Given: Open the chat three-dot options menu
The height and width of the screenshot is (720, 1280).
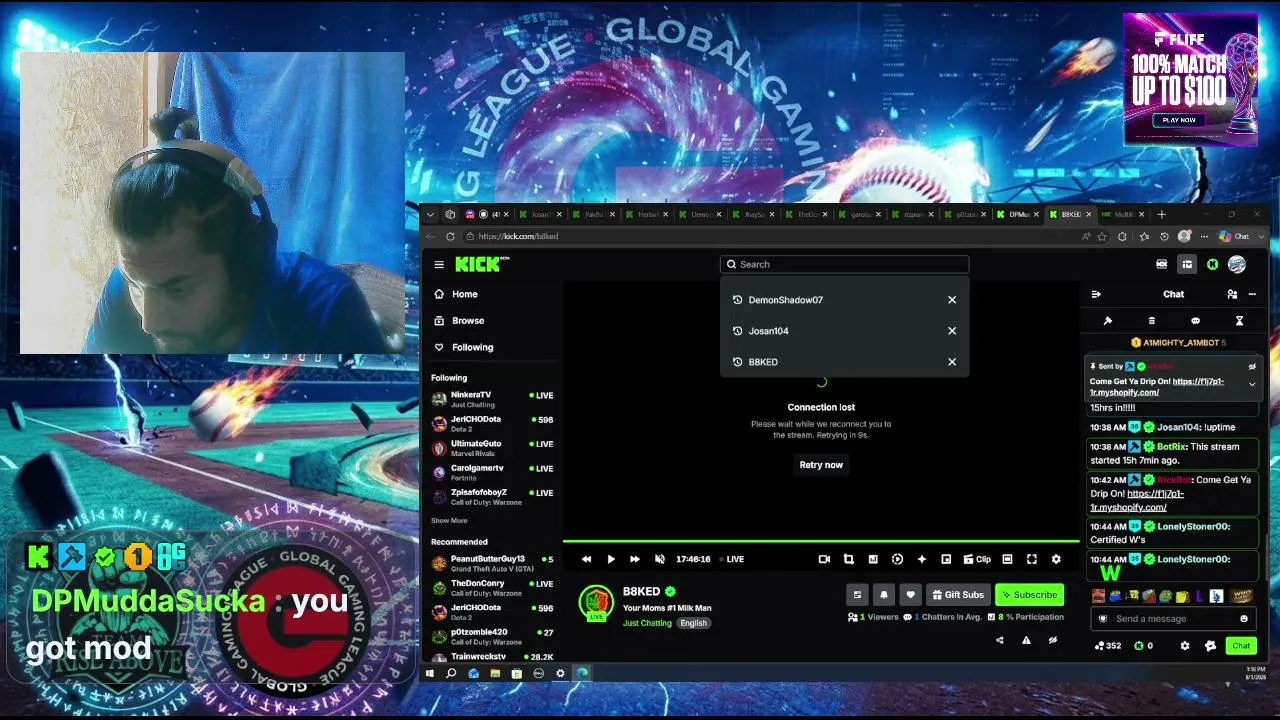Looking at the screenshot, I should (x=1252, y=294).
